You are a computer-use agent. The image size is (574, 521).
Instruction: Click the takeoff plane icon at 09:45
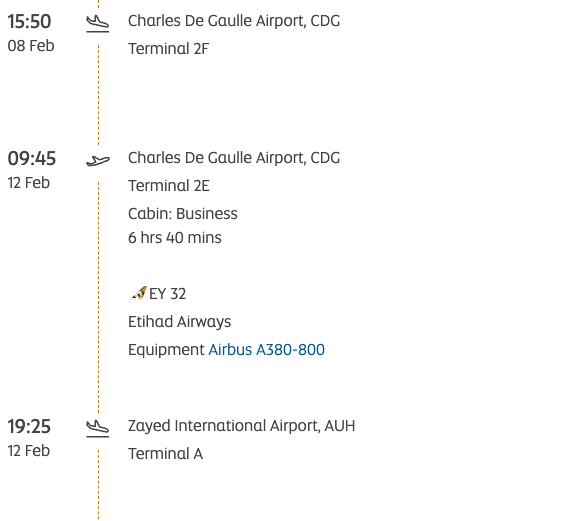pyautogui.click(x=98, y=160)
